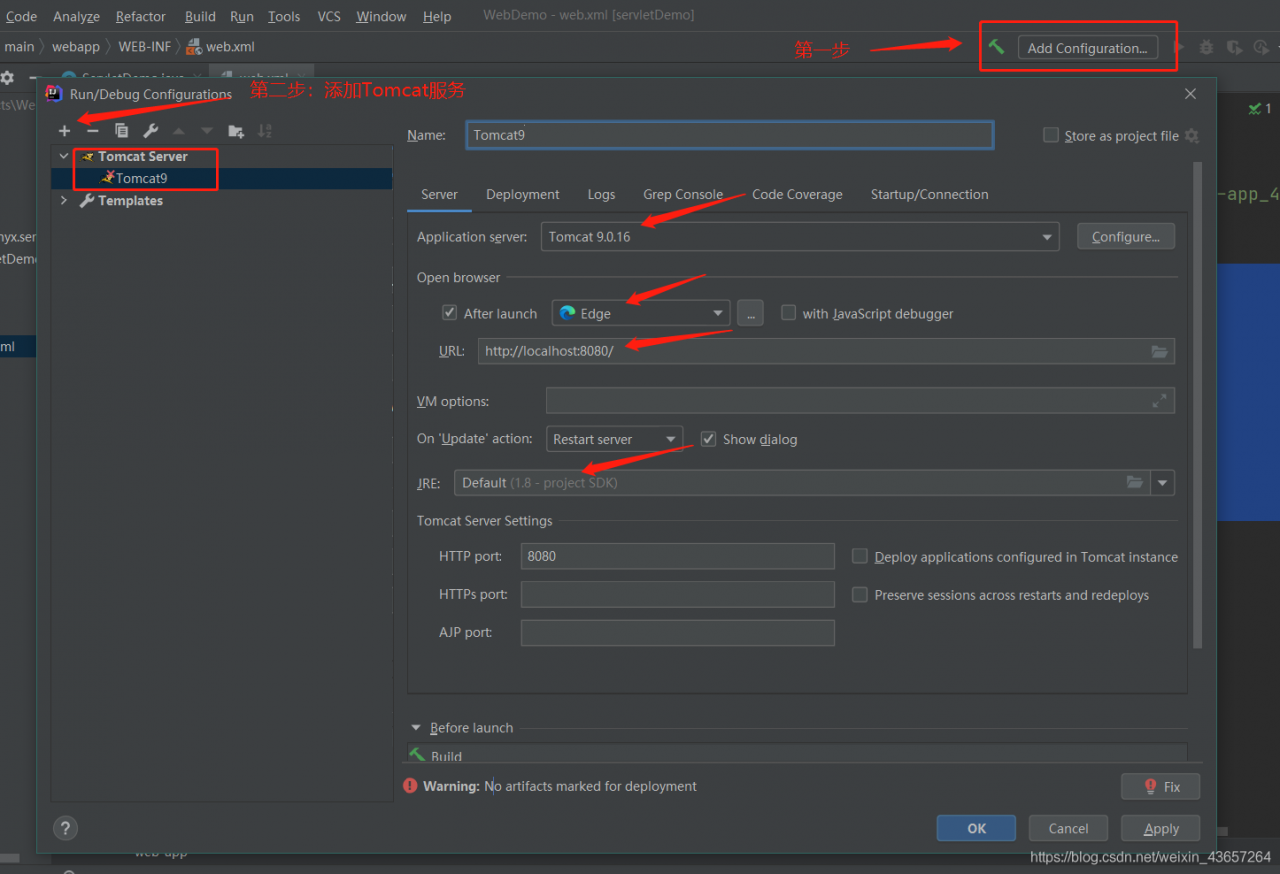Add a new configuration with plus icon
This screenshot has width=1280, height=874.
(x=65, y=131)
